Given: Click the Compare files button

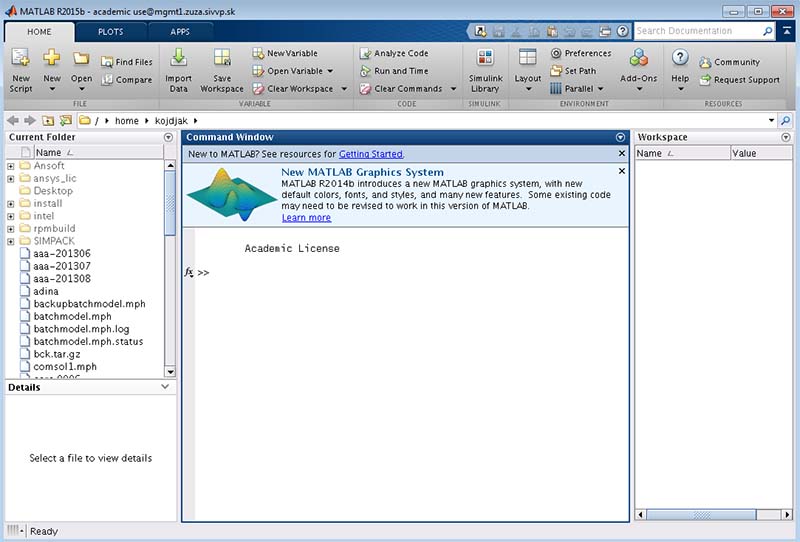Looking at the screenshot, I should (126, 80).
